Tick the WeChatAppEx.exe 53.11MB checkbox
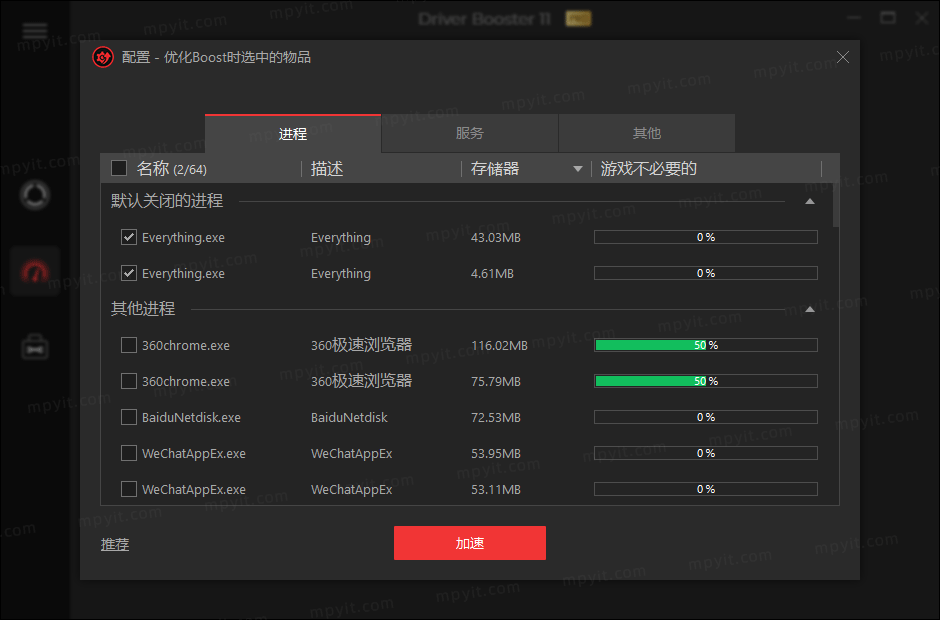Screen dimensions: 940x620 click(x=129, y=489)
